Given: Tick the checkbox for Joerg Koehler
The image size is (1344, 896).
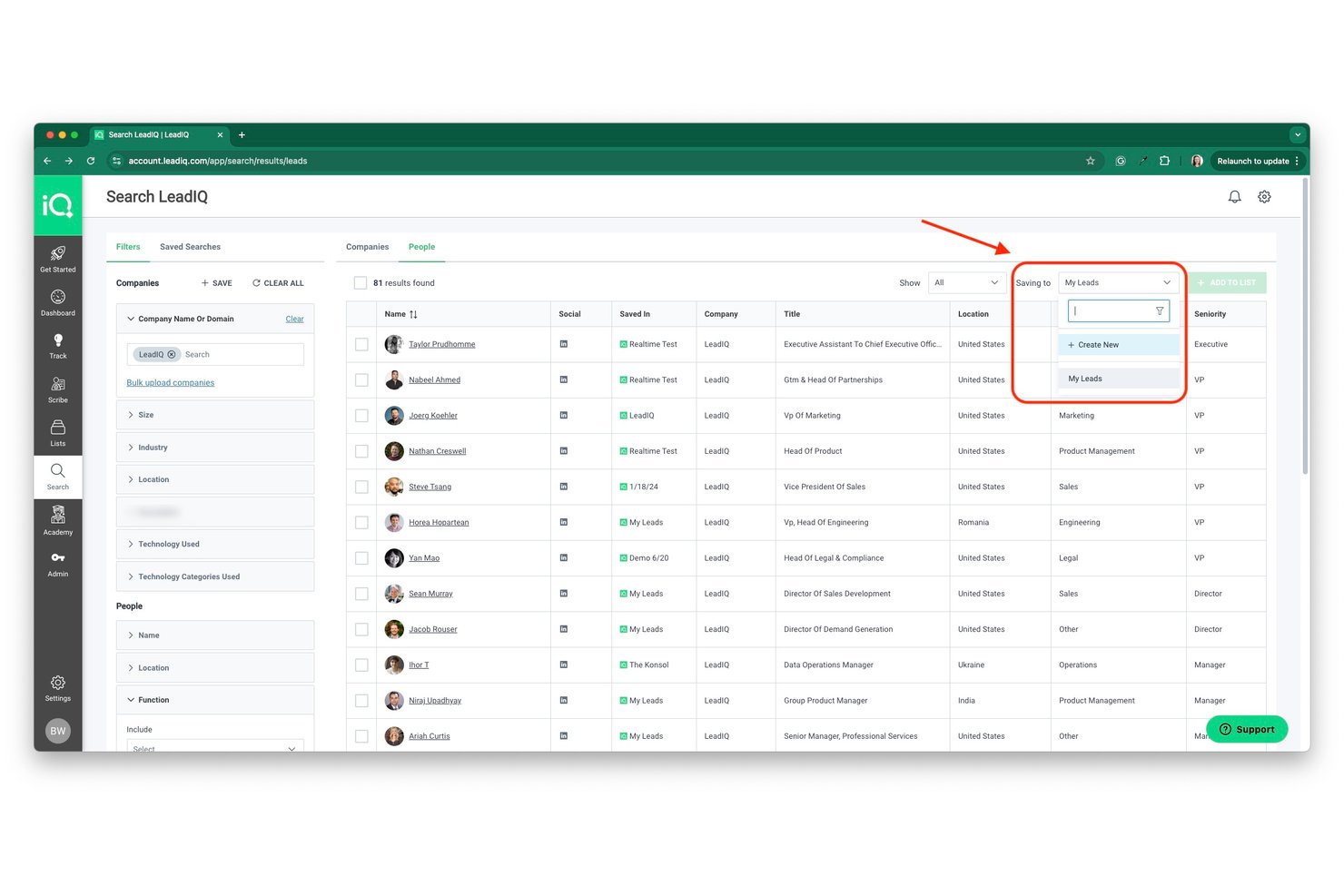Looking at the screenshot, I should pos(361,415).
